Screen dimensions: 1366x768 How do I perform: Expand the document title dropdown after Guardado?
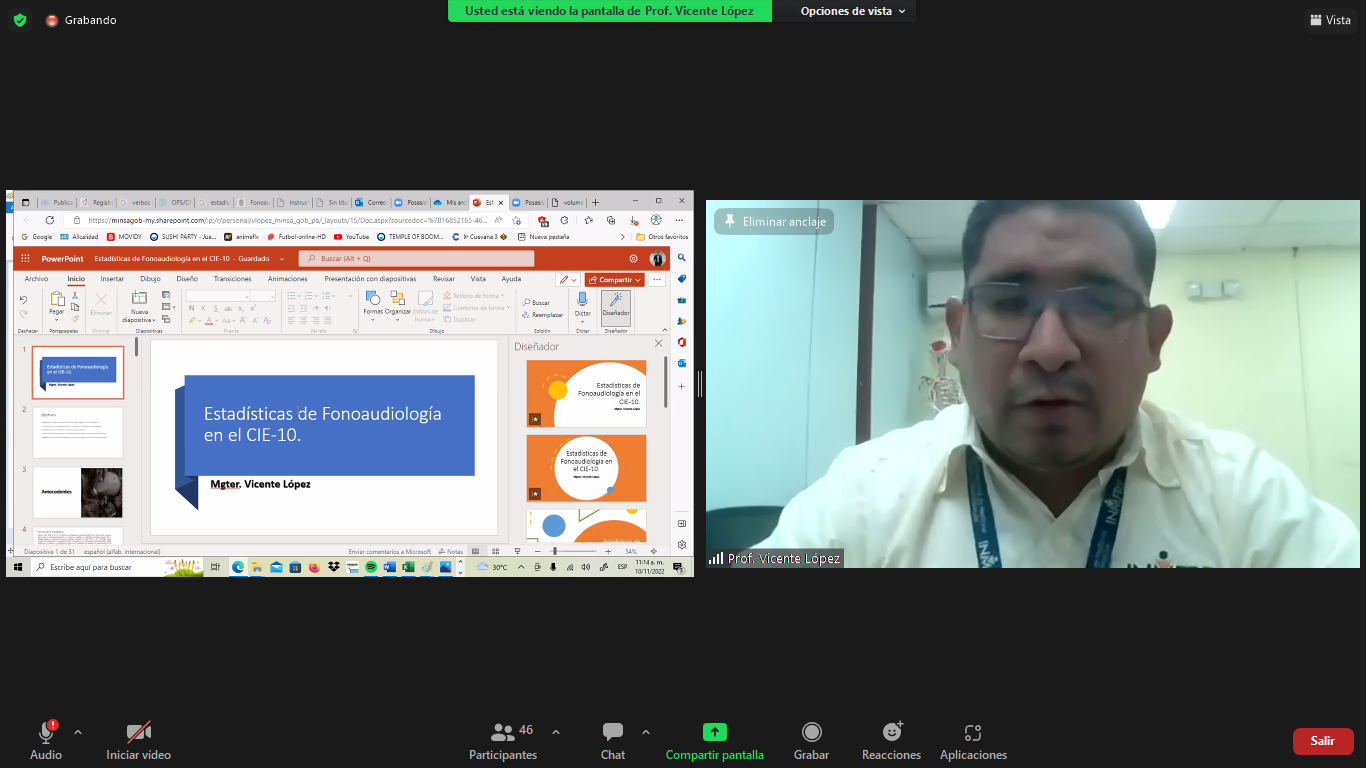(x=282, y=258)
